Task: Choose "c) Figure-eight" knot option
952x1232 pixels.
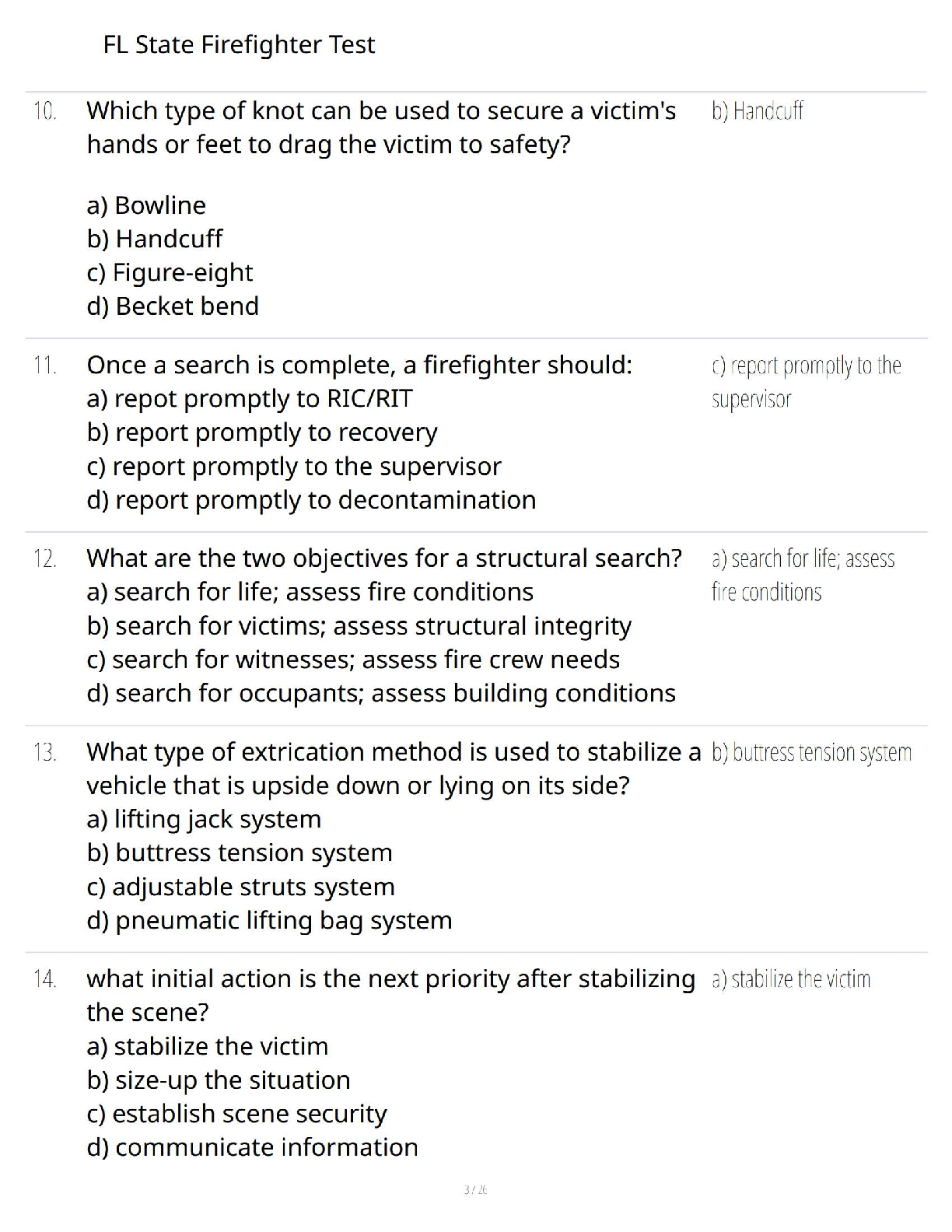Action: pyautogui.click(x=170, y=272)
